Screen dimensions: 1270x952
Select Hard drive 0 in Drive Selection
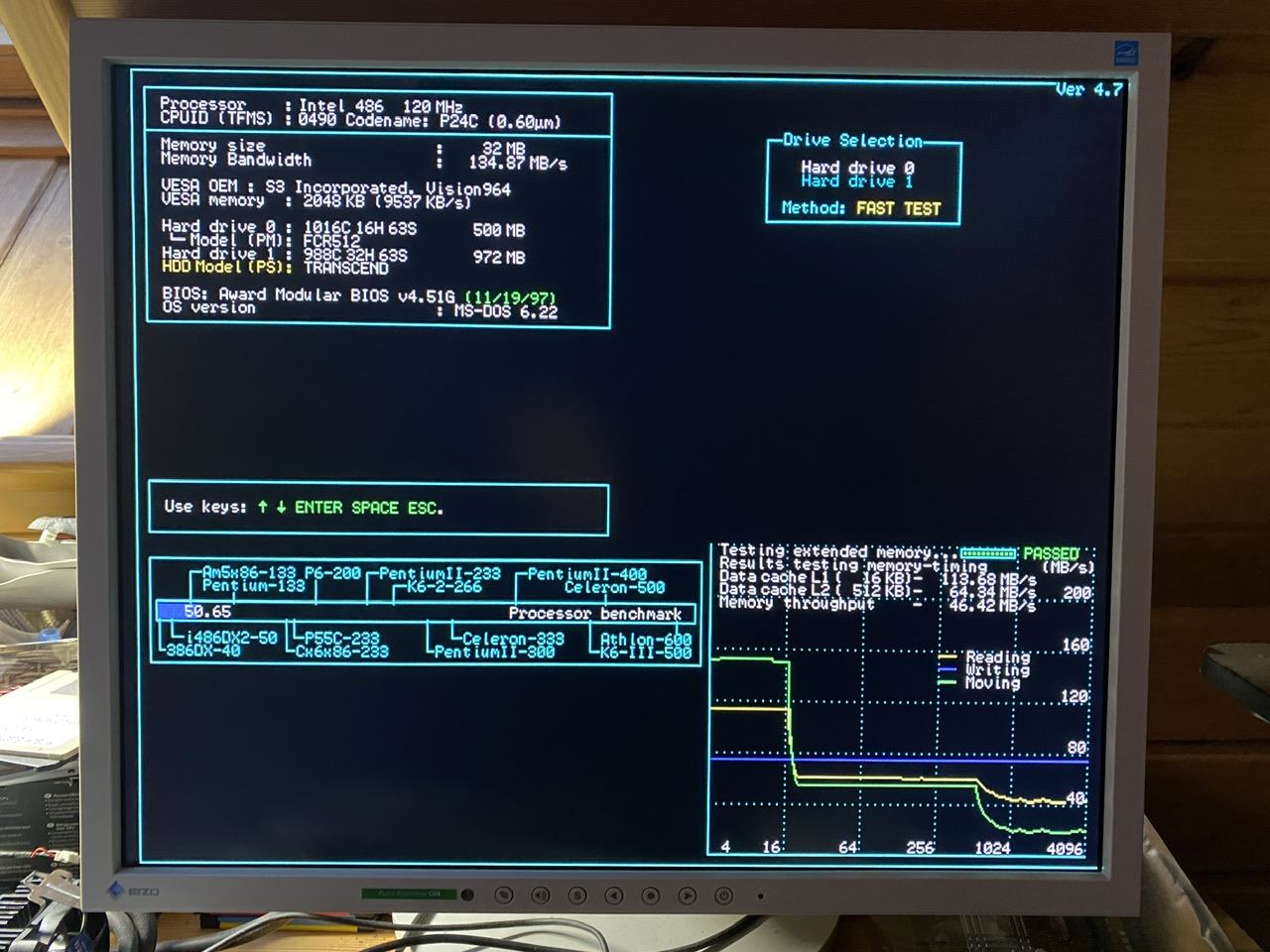coord(857,168)
